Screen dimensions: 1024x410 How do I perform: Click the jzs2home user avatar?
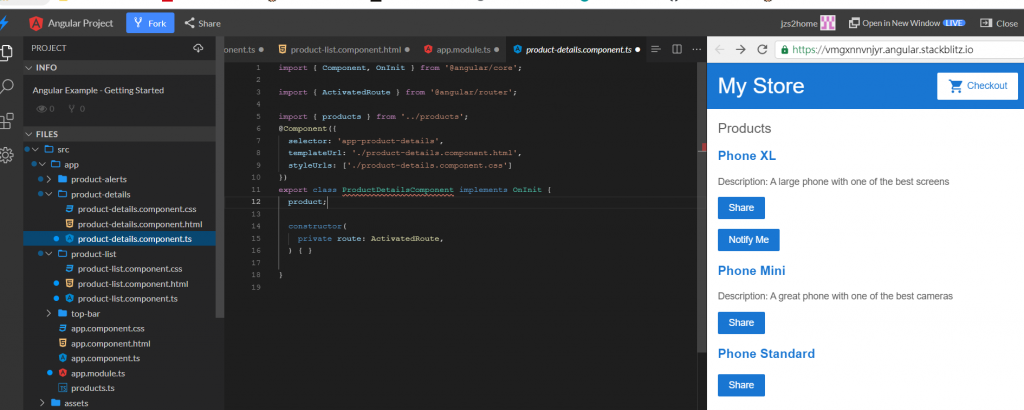coord(828,23)
